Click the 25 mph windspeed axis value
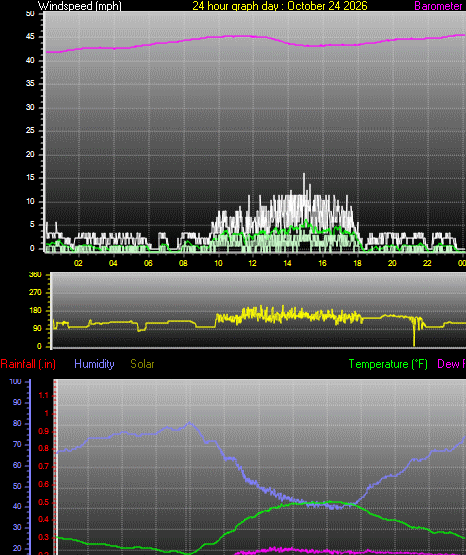The image size is (466, 555). click(x=30, y=131)
